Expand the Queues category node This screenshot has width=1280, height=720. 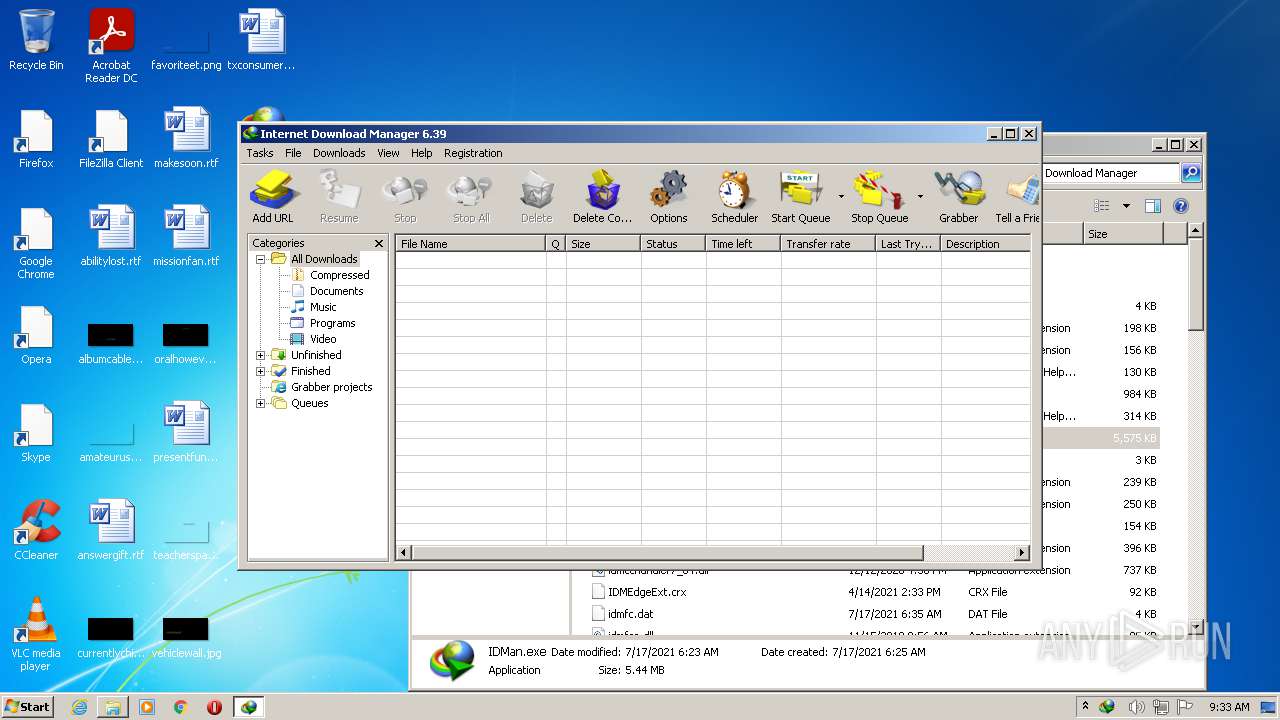pyautogui.click(x=261, y=403)
